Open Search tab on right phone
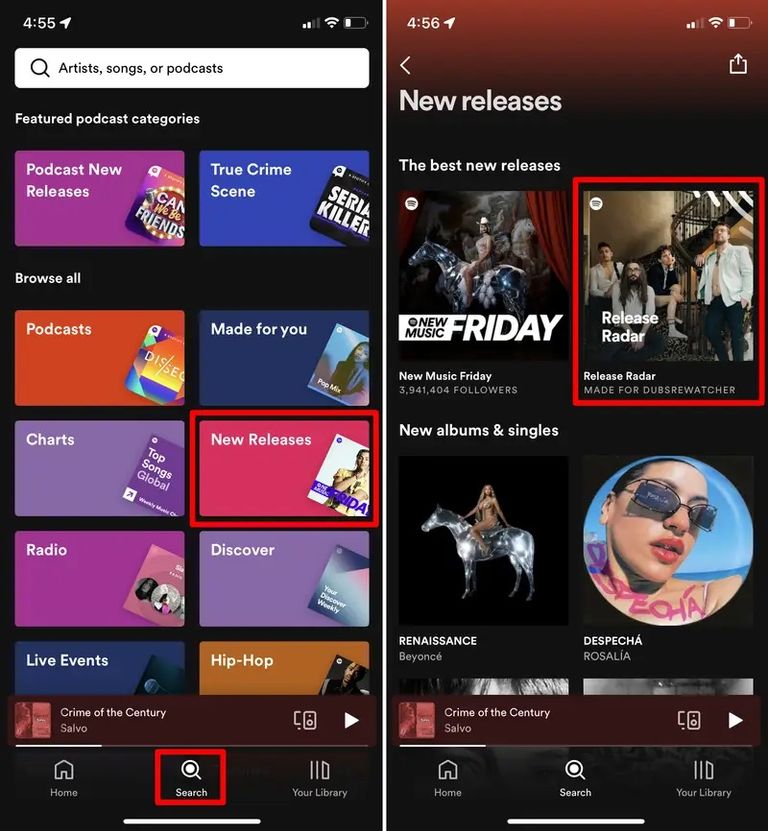Viewport: 768px width, 831px height. click(x=575, y=778)
